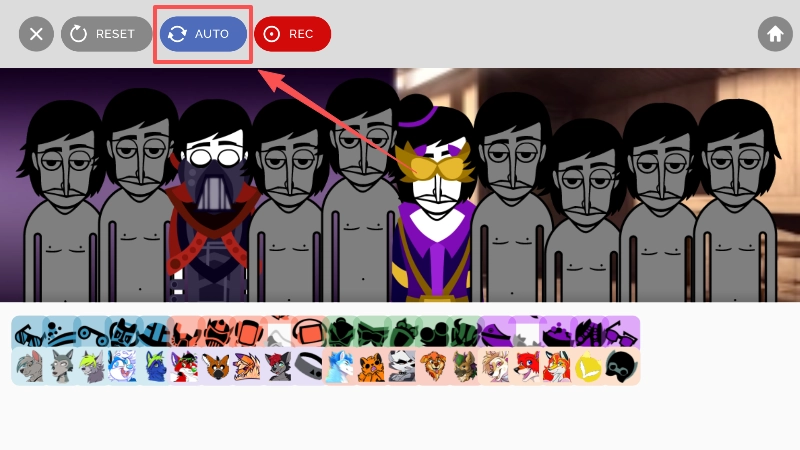Select the wolf avatar with yellow-green hair
Screen dimensions: 800x450
(x=91, y=367)
